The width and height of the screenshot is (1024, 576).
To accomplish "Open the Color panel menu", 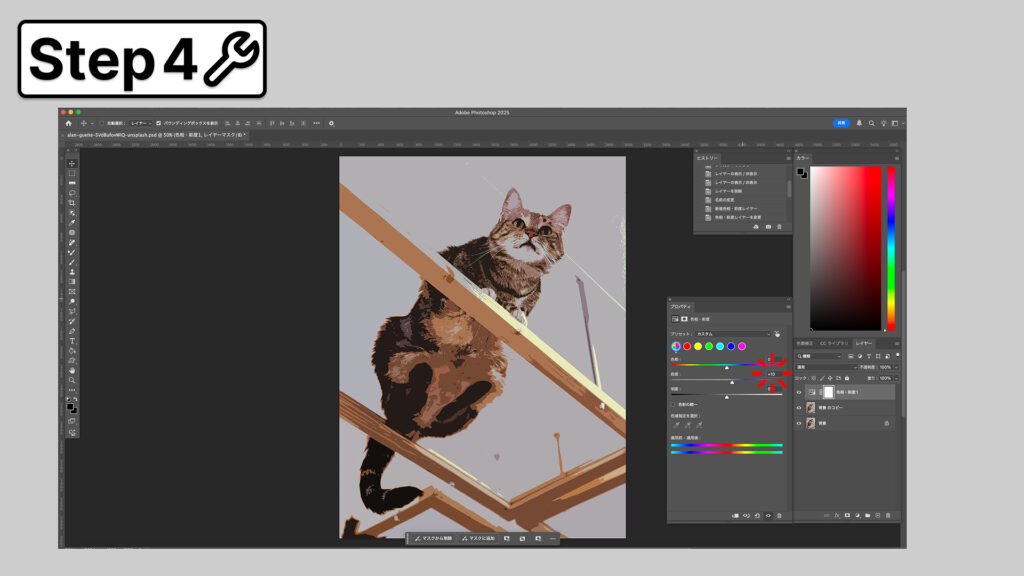I will (897, 158).
